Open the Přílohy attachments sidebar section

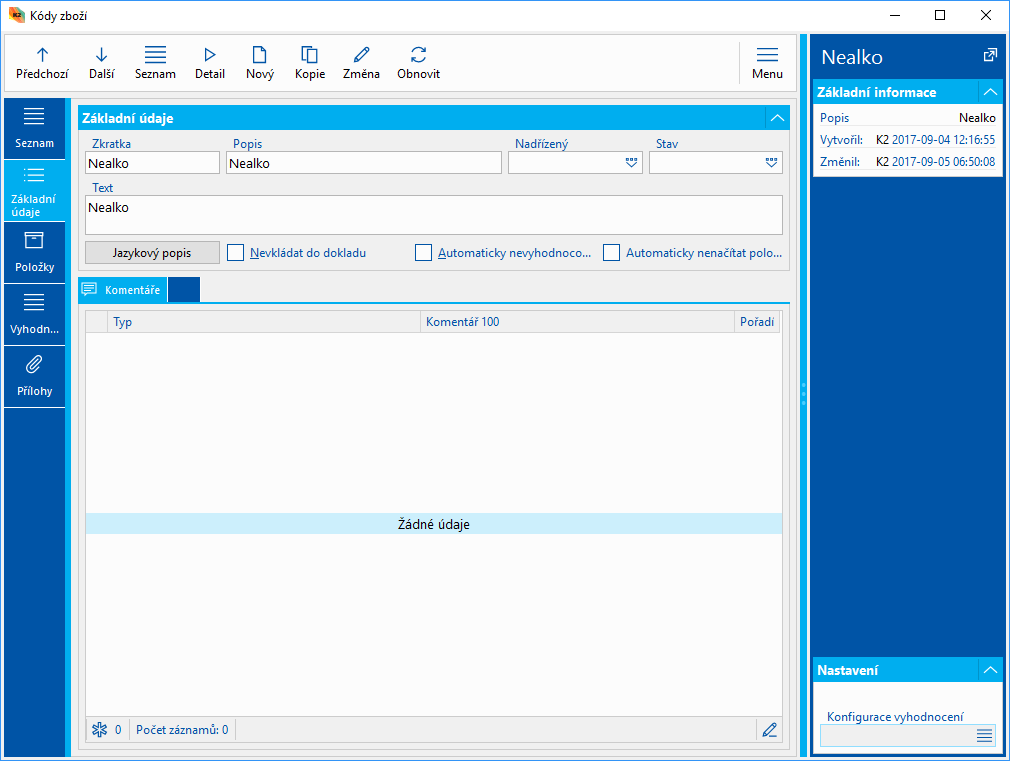tap(34, 376)
